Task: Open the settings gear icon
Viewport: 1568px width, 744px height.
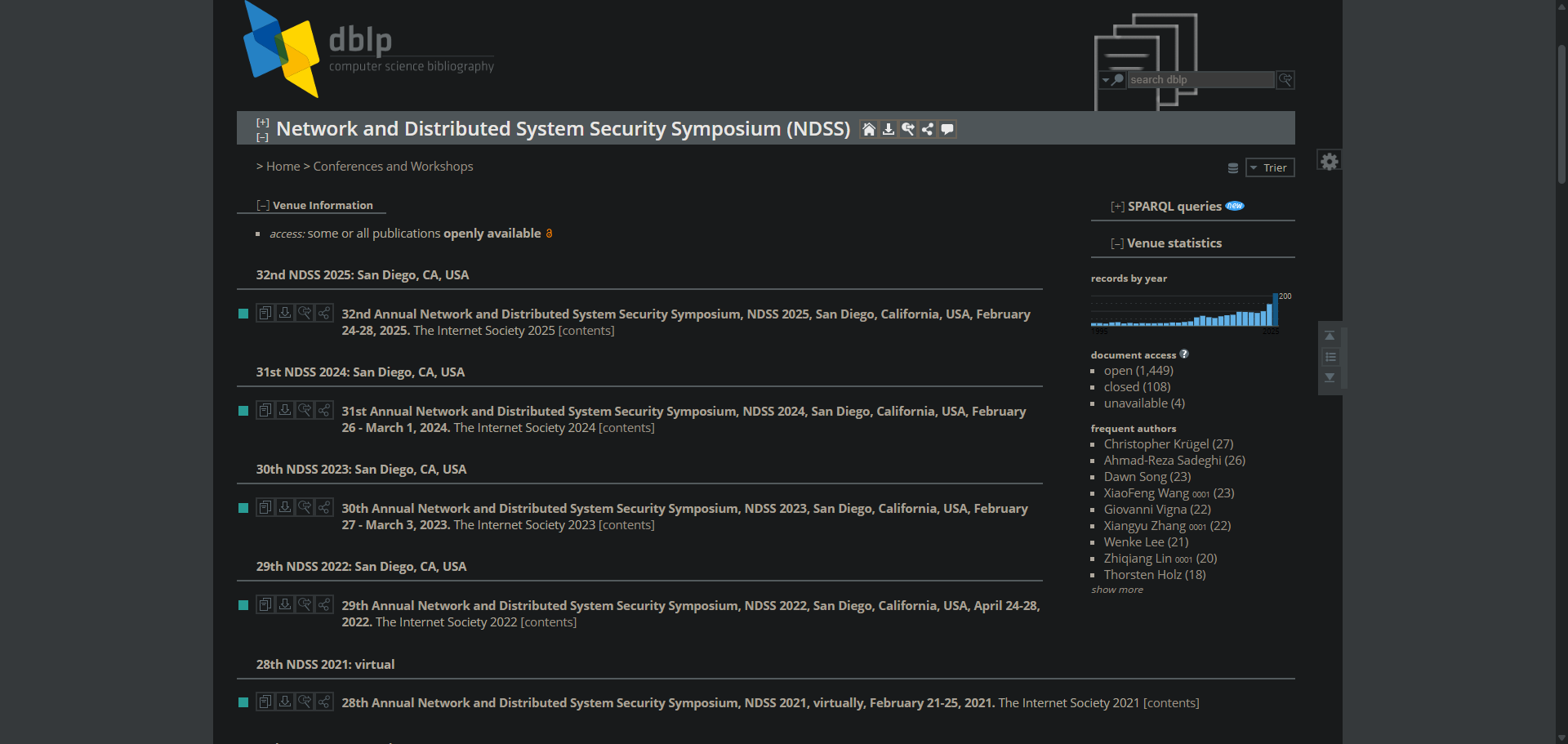Action: click(1329, 161)
